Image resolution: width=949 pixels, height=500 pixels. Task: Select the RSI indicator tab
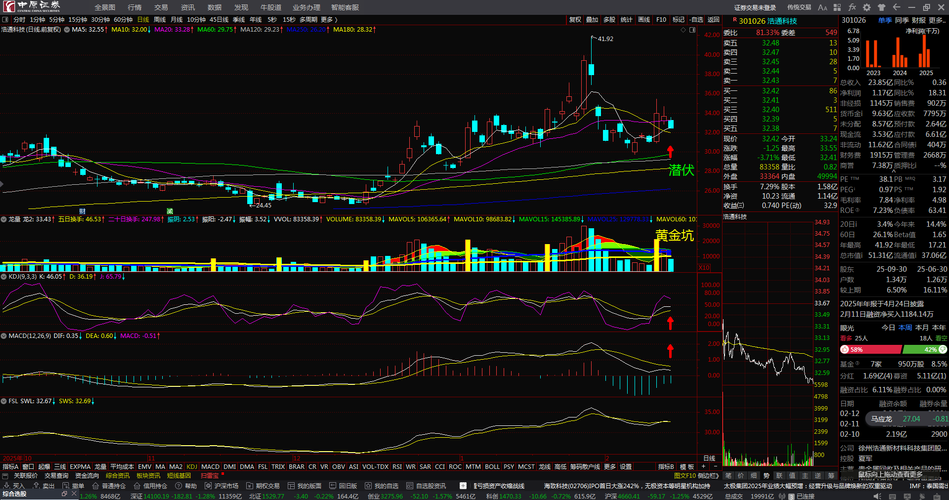pos(397,467)
